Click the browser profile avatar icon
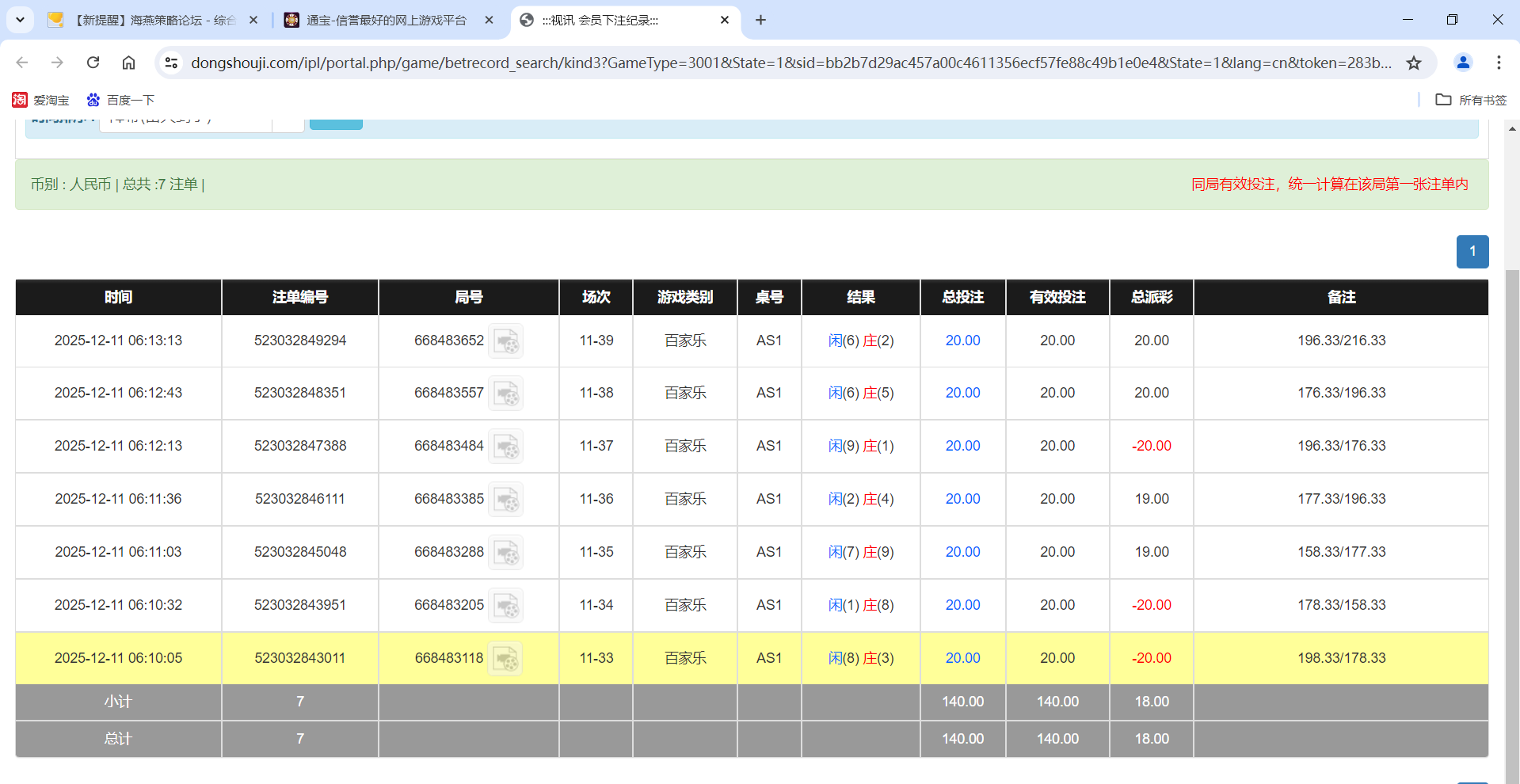 (x=1462, y=63)
